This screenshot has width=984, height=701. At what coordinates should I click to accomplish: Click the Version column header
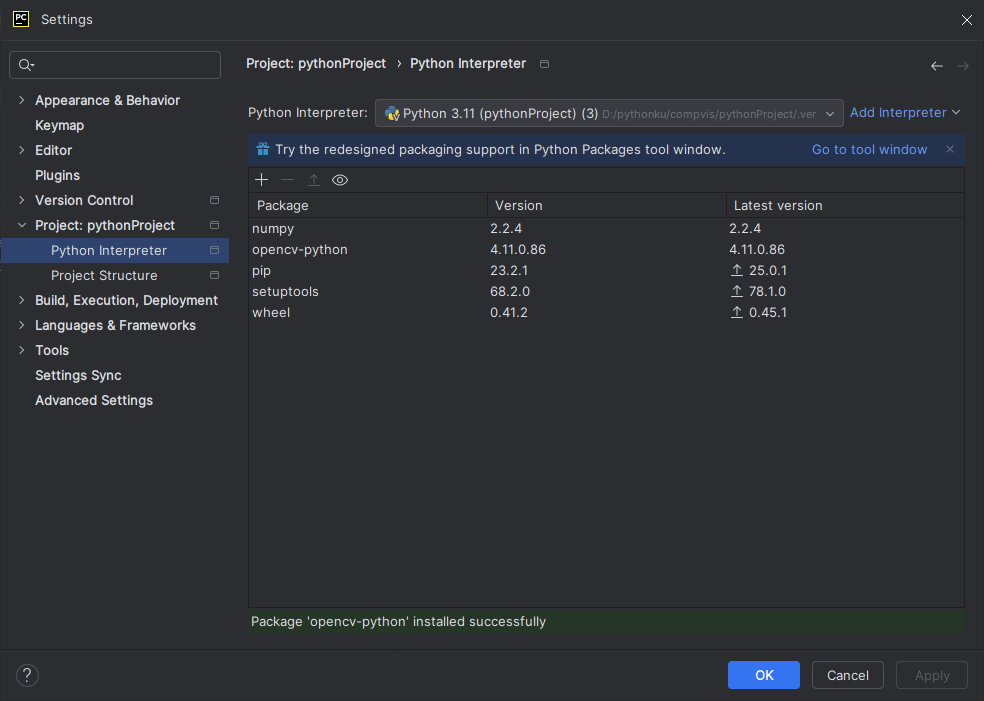(x=607, y=205)
